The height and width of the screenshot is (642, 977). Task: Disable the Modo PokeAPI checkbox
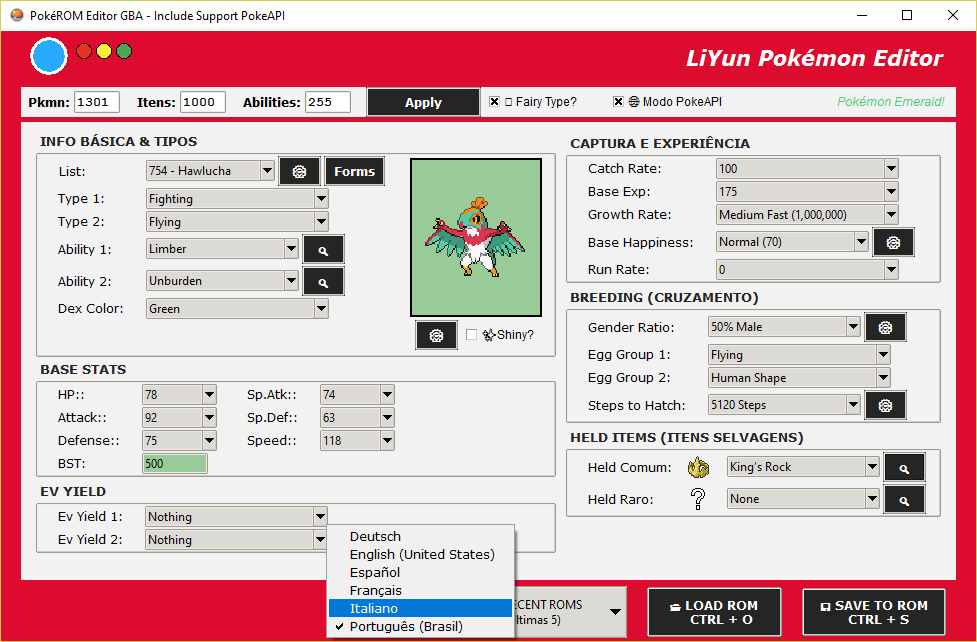click(619, 102)
